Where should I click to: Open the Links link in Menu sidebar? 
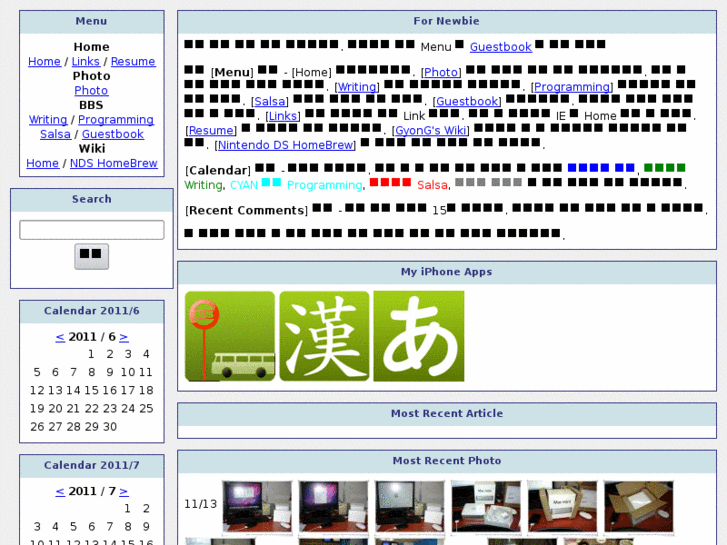[x=86, y=61]
